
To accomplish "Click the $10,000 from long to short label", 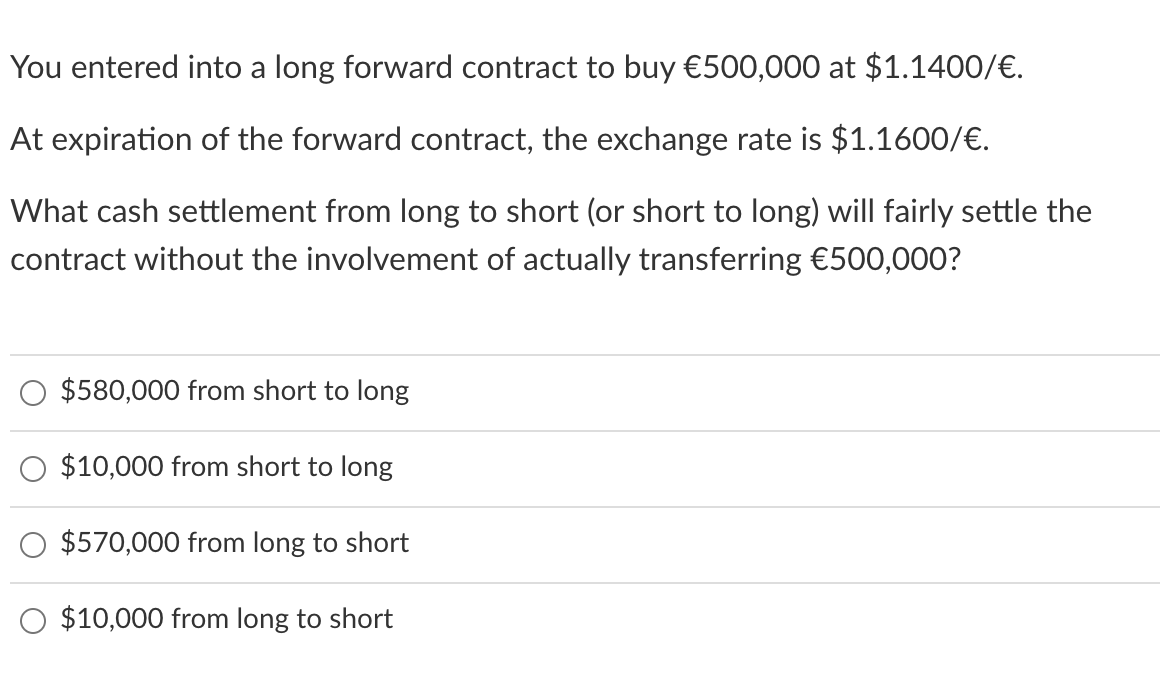I will pos(226,619).
